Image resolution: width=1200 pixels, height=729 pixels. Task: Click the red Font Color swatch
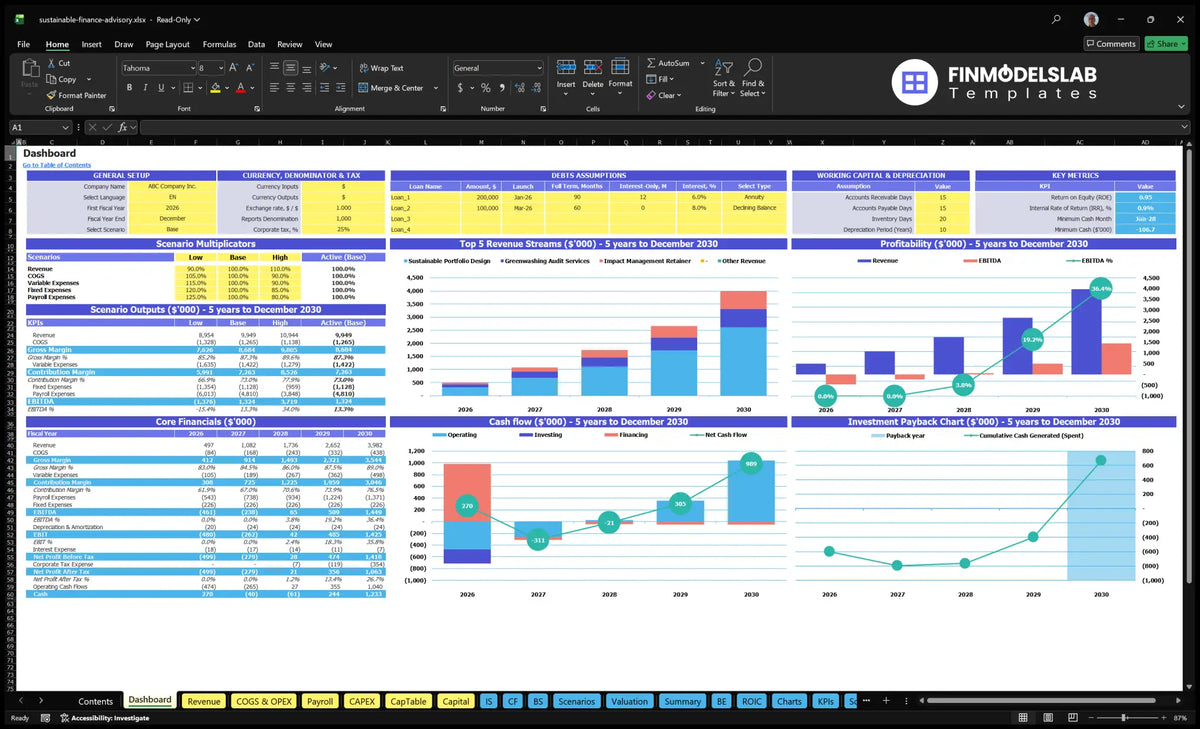[240, 88]
